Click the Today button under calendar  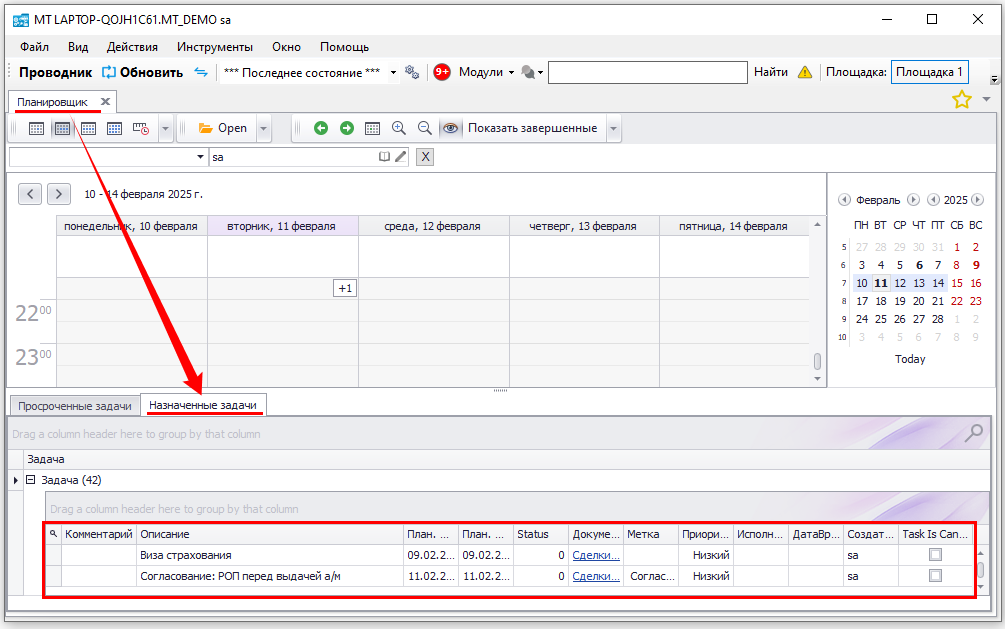910,359
